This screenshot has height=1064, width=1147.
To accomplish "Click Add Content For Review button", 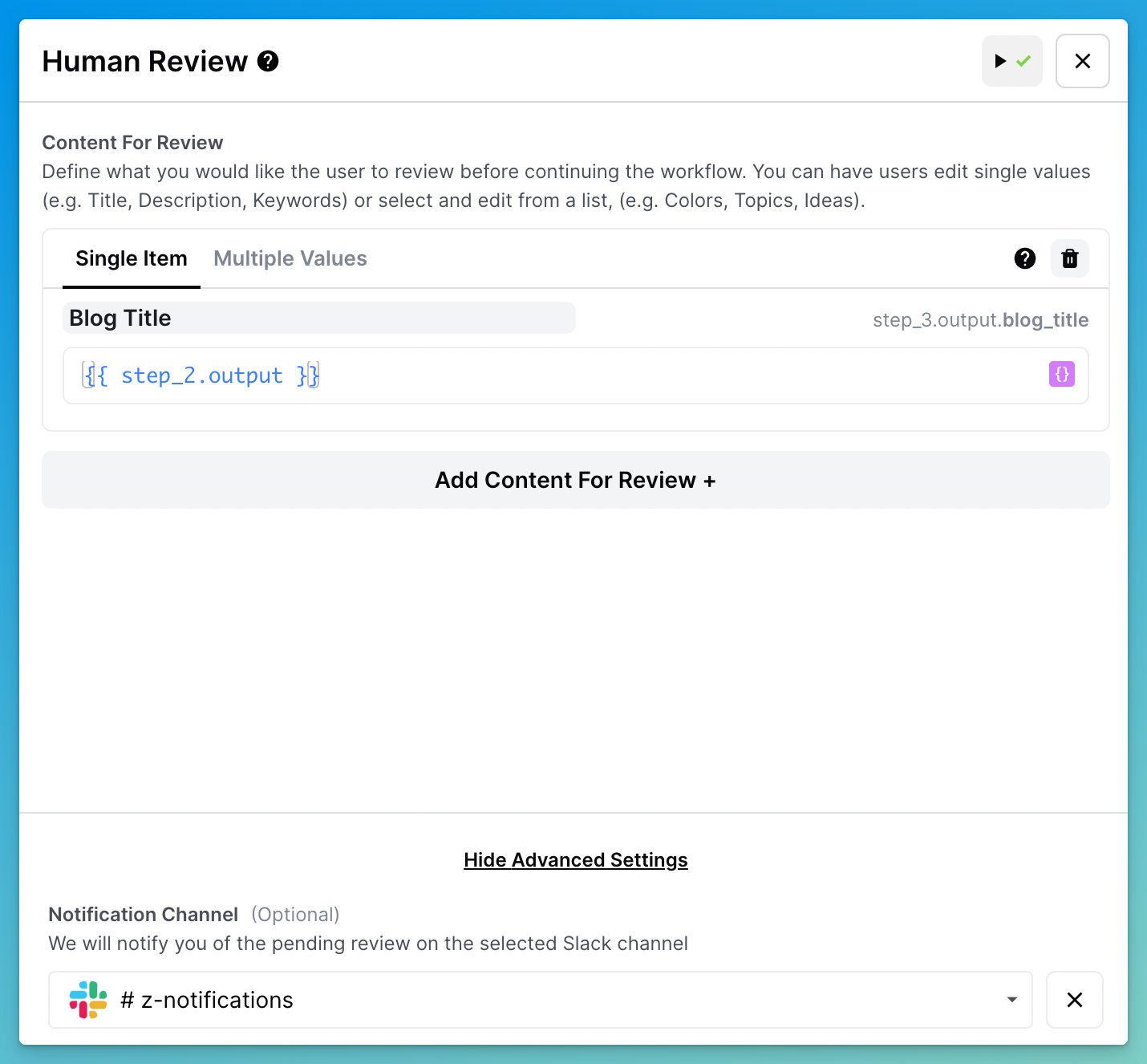I will point(575,480).
